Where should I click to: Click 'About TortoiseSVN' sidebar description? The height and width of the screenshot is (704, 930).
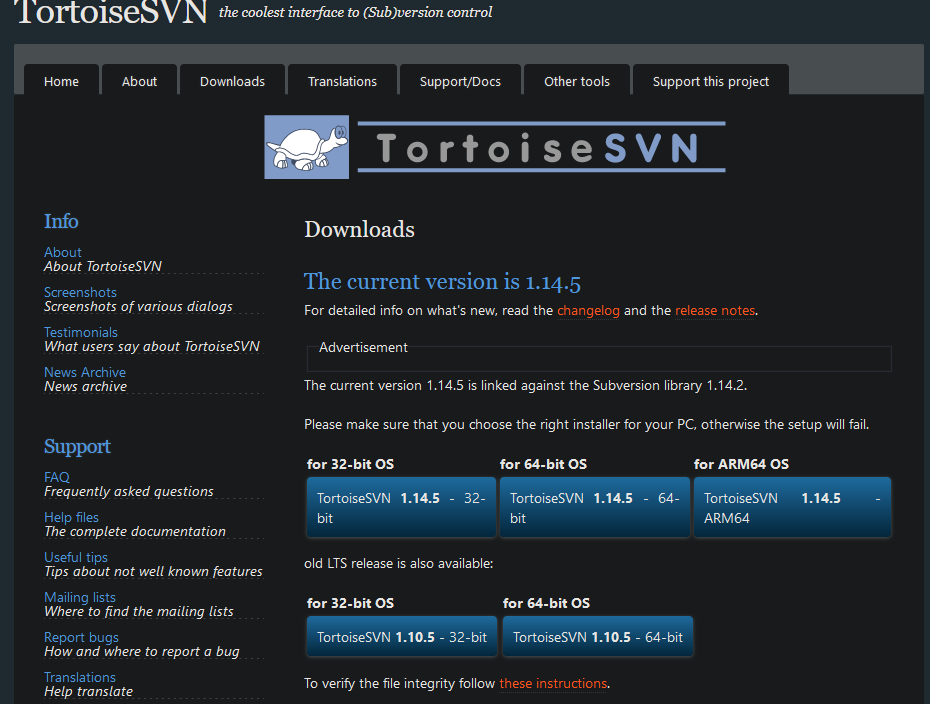coord(103,266)
